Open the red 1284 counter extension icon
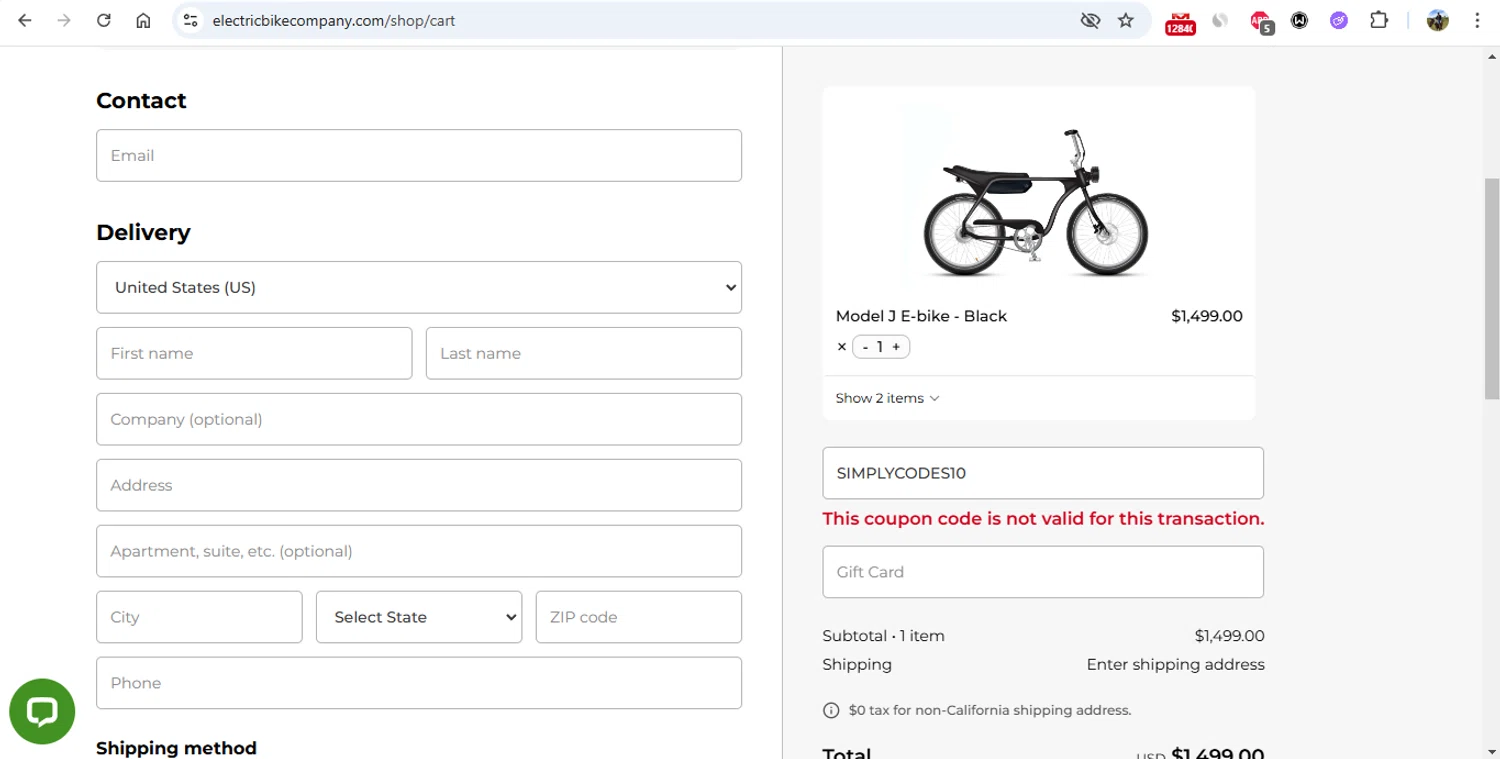This screenshot has width=1500, height=759. pyautogui.click(x=1180, y=22)
